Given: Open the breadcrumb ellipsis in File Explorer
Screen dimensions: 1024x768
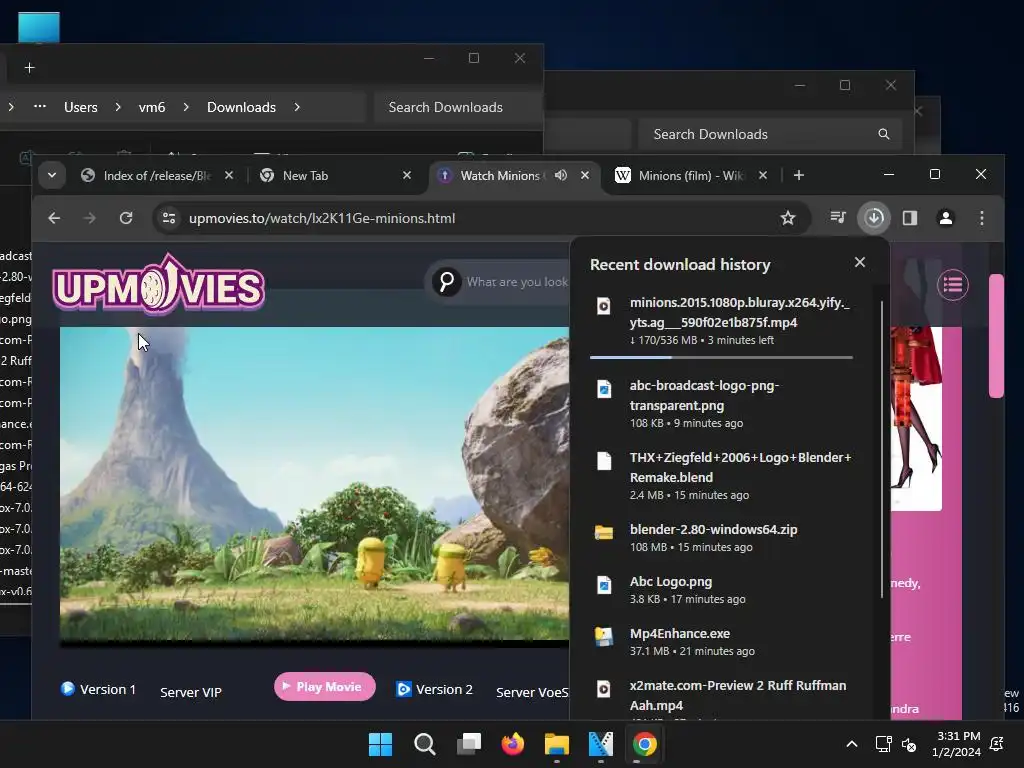Looking at the screenshot, I should tap(40, 106).
